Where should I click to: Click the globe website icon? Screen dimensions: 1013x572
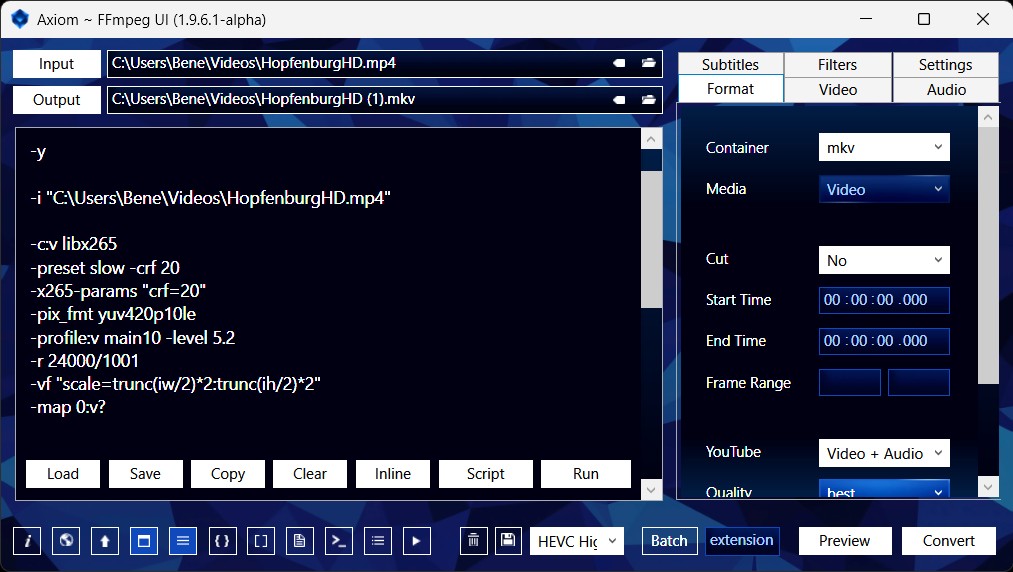tap(66, 541)
